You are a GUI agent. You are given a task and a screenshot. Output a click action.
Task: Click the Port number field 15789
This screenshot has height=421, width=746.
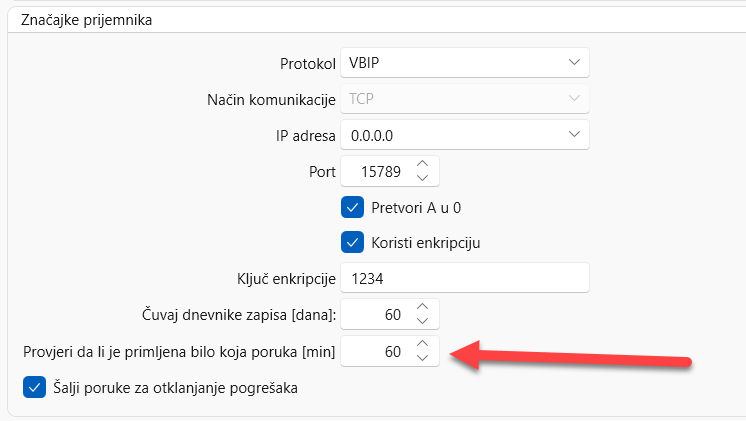(374, 172)
